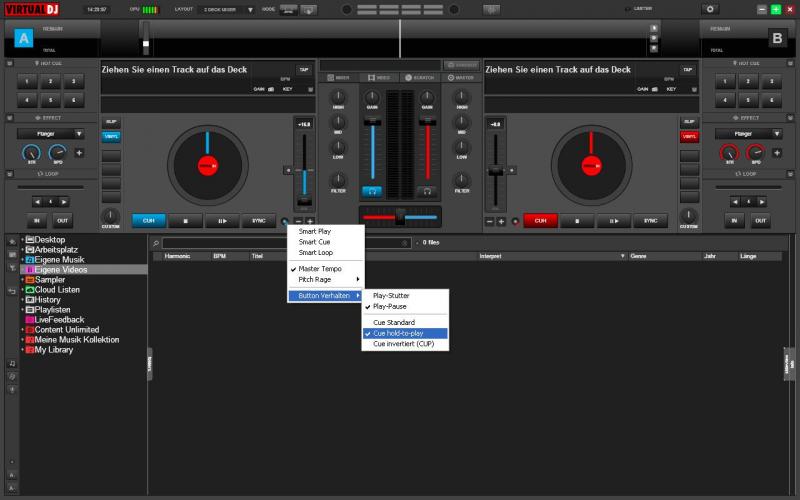The image size is (800, 500).
Task: Click the search magnifier icon in browser
Action: pyautogui.click(x=156, y=243)
